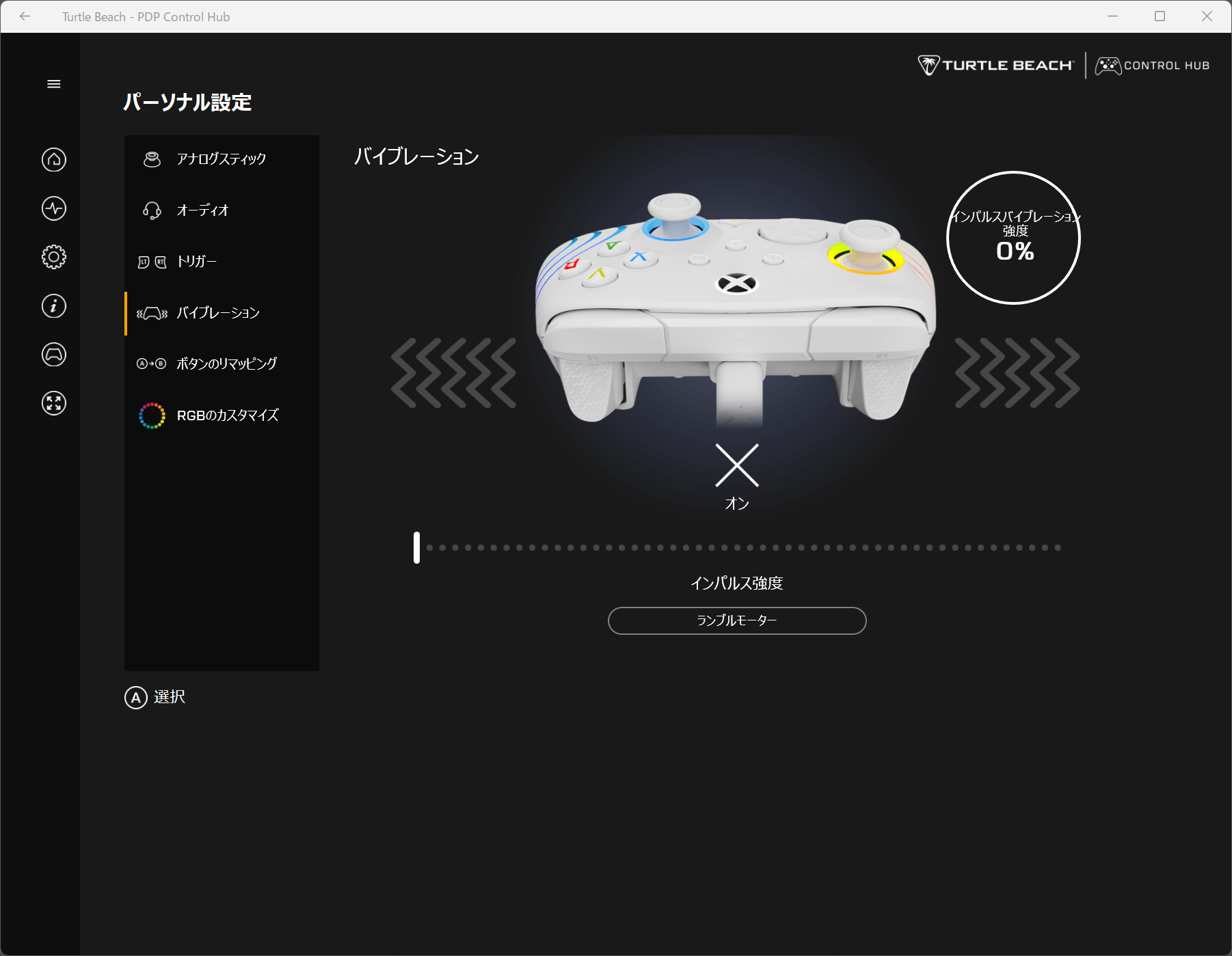Image resolution: width=1232 pixels, height=956 pixels.
Task: Open the オーディオ settings tab
Action: click(221, 210)
